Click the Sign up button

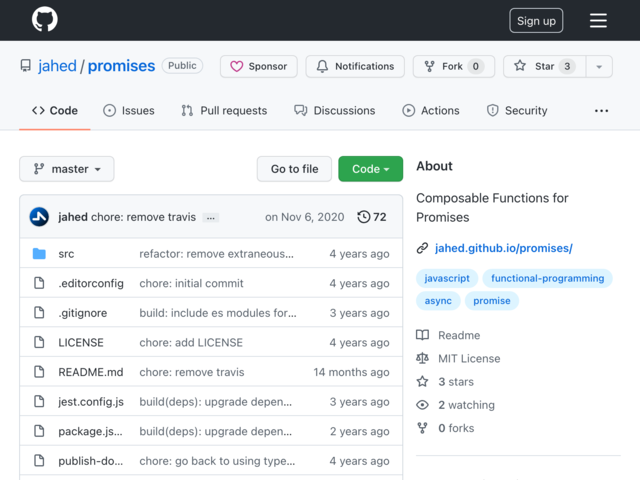536,20
